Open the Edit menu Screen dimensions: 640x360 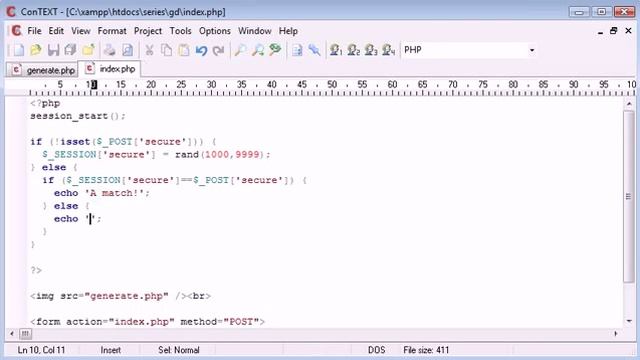56,31
